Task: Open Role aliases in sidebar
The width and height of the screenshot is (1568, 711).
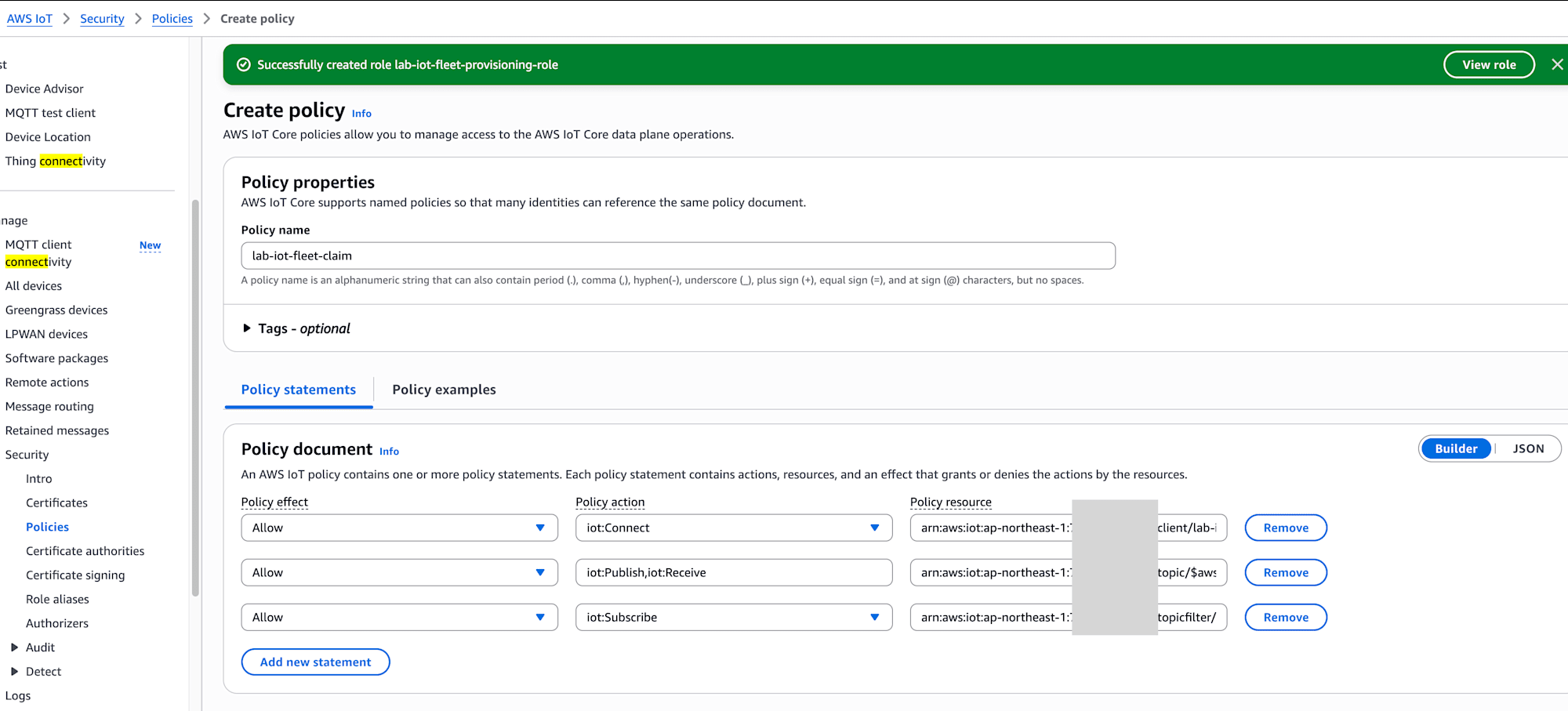Action: (x=57, y=600)
